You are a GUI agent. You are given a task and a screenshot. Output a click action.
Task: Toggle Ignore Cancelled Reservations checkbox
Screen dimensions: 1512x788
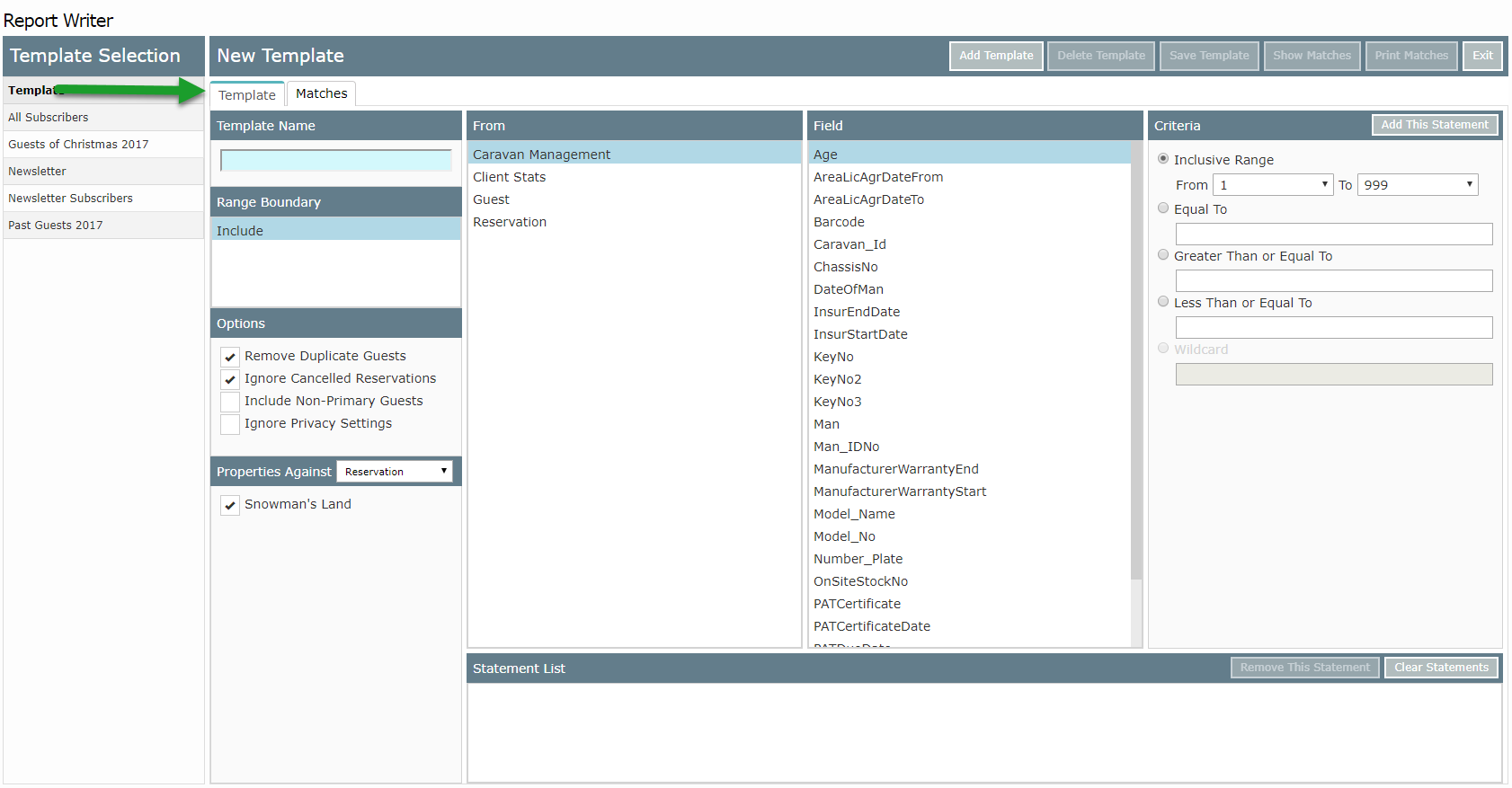point(230,379)
